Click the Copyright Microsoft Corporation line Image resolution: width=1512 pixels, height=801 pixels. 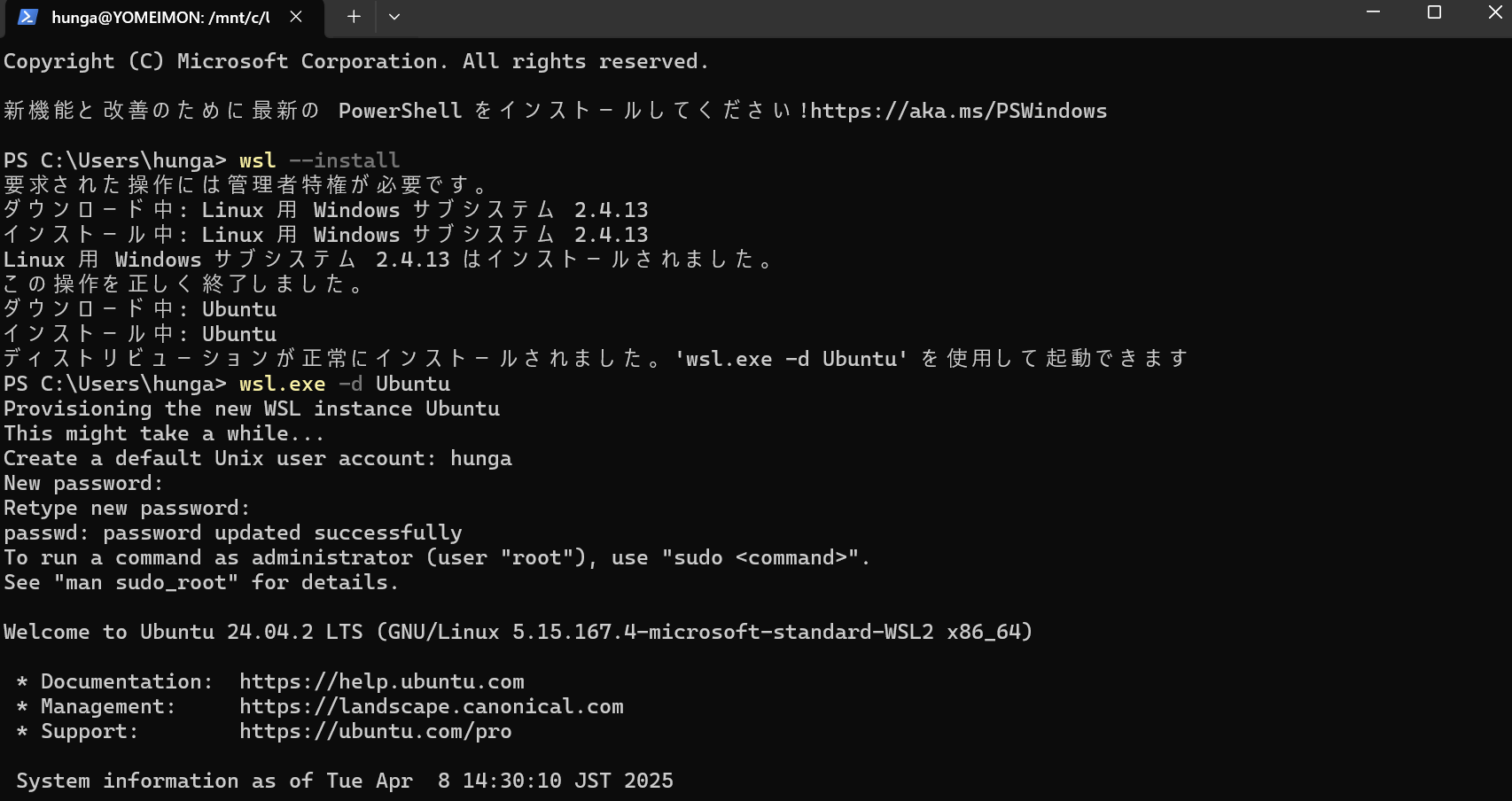coord(356,61)
